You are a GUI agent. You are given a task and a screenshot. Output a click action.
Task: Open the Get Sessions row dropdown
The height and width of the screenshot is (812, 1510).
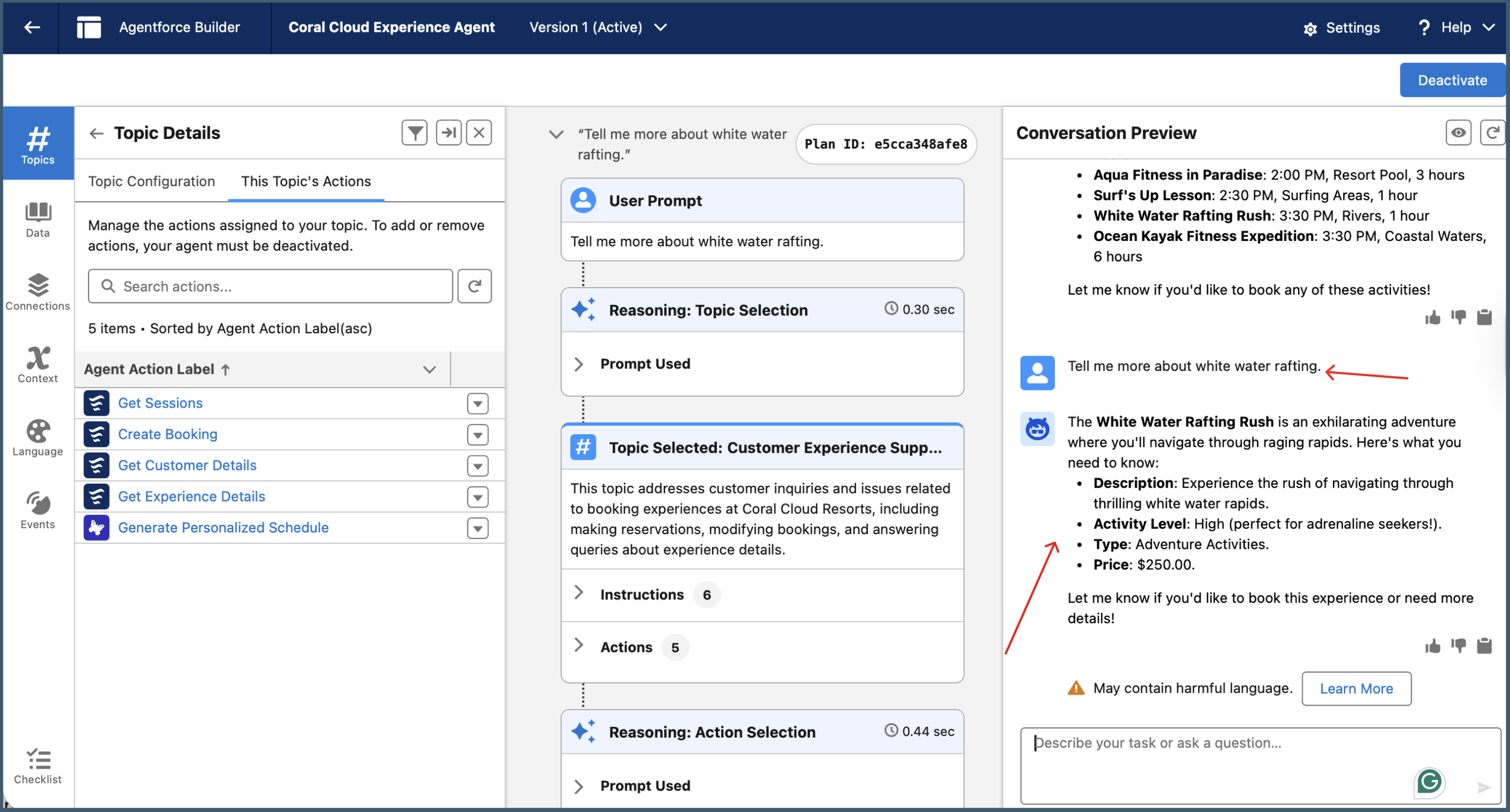coord(477,403)
